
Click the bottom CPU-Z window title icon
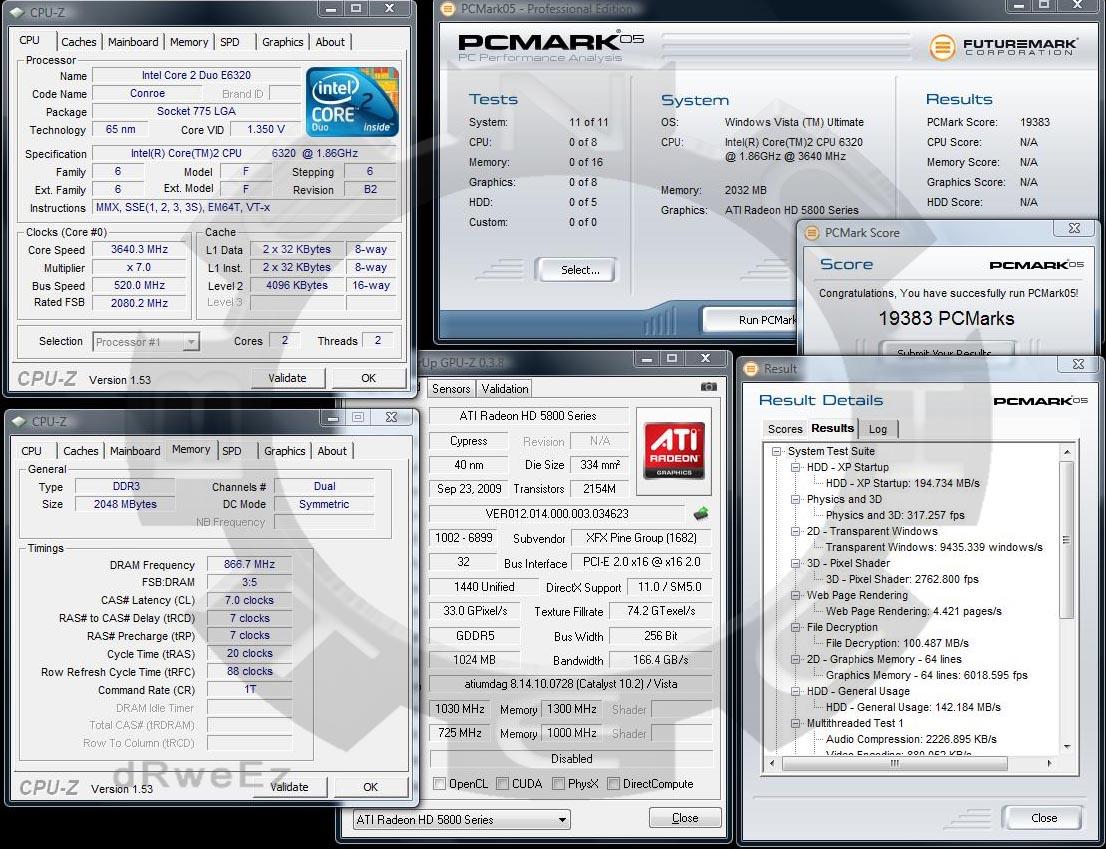[x=19, y=422]
